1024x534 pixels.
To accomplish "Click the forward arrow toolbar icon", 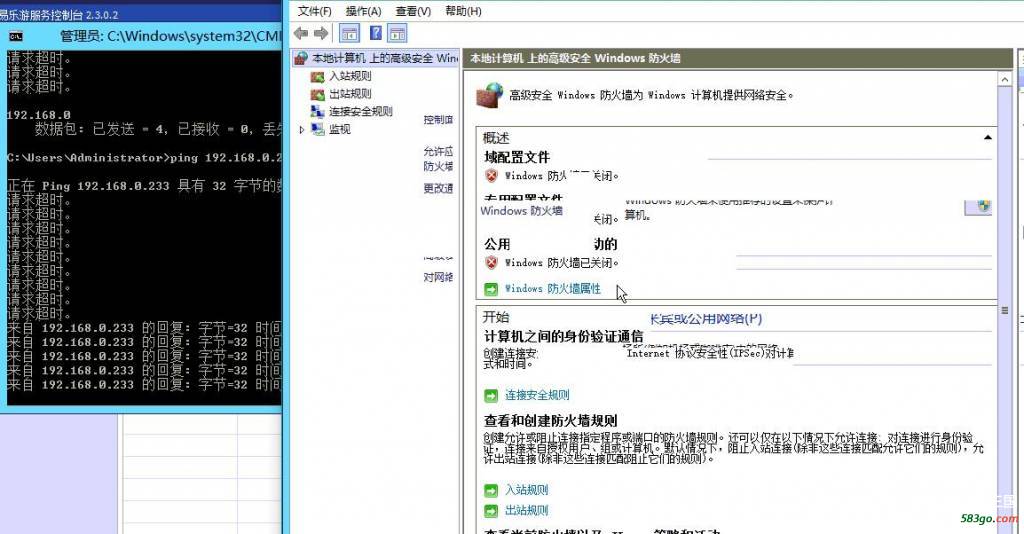I will point(321,33).
